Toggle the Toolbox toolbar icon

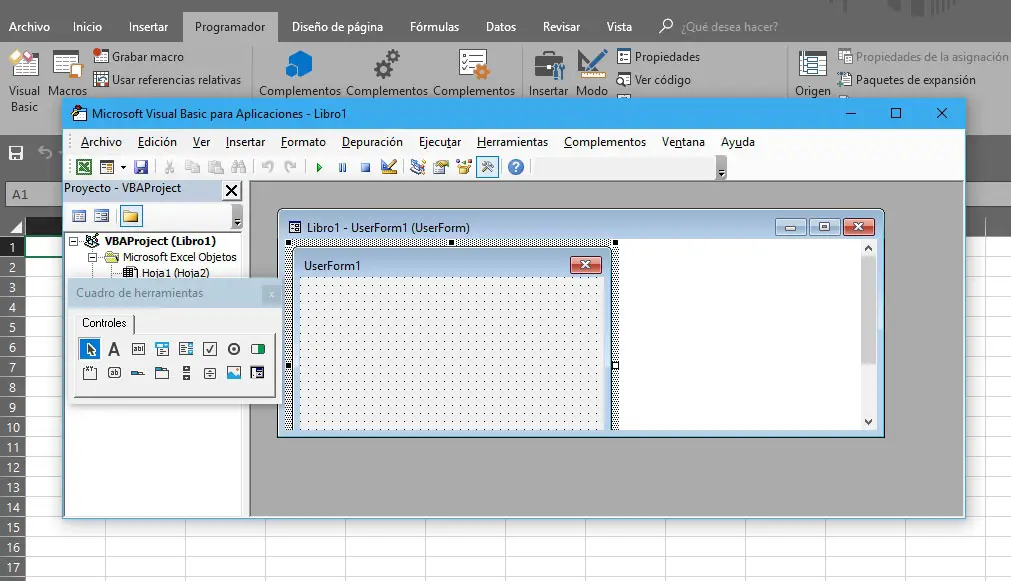point(487,167)
